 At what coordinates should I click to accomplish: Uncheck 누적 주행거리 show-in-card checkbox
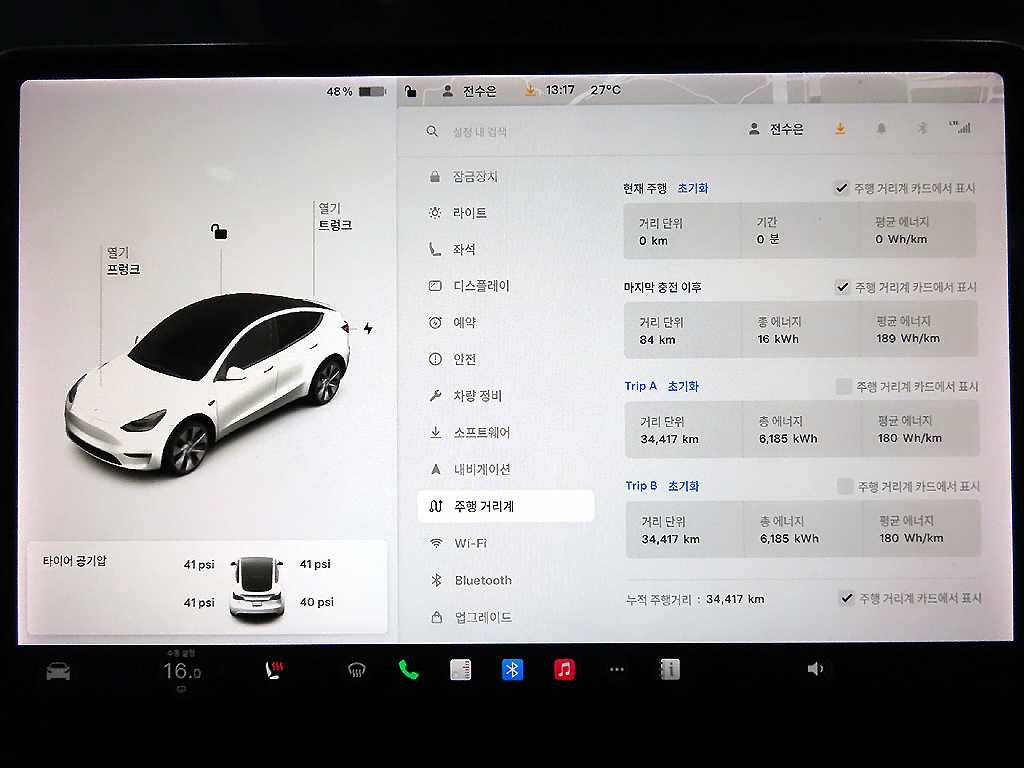click(x=846, y=598)
